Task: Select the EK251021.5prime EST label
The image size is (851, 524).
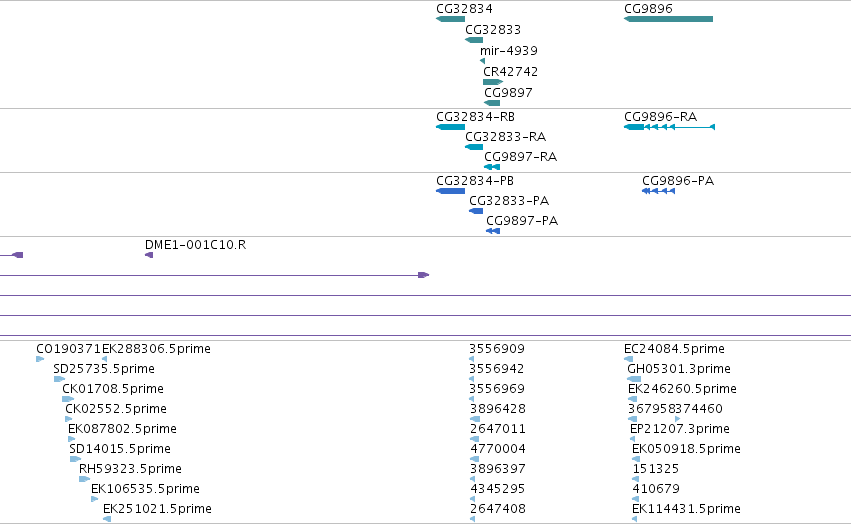Action: click(x=157, y=509)
